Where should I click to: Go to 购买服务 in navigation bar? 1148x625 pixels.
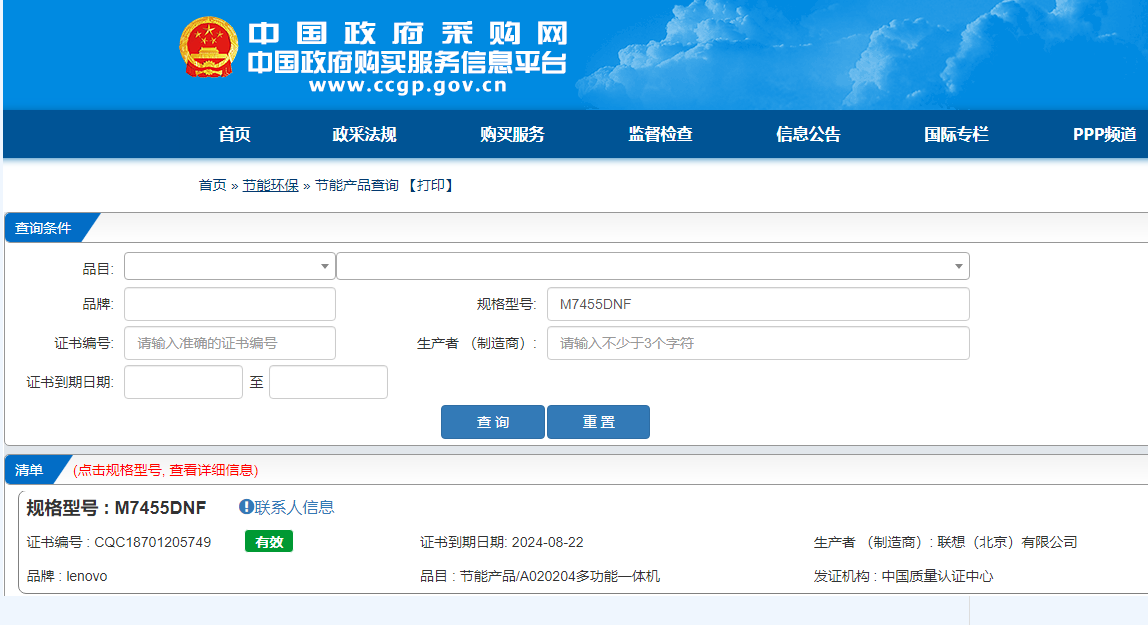(x=512, y=134)
